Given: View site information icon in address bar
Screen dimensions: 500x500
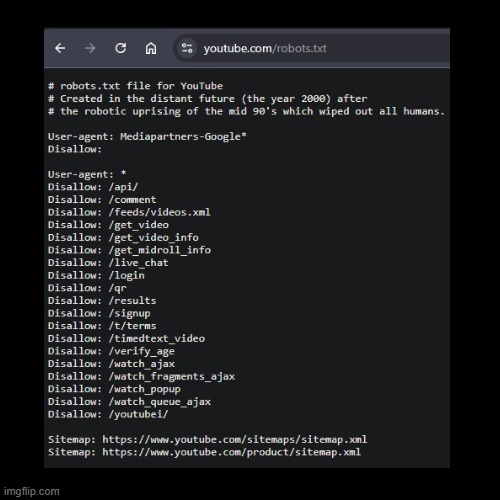Looking at the screenshot, I should [x=187, y=48].
